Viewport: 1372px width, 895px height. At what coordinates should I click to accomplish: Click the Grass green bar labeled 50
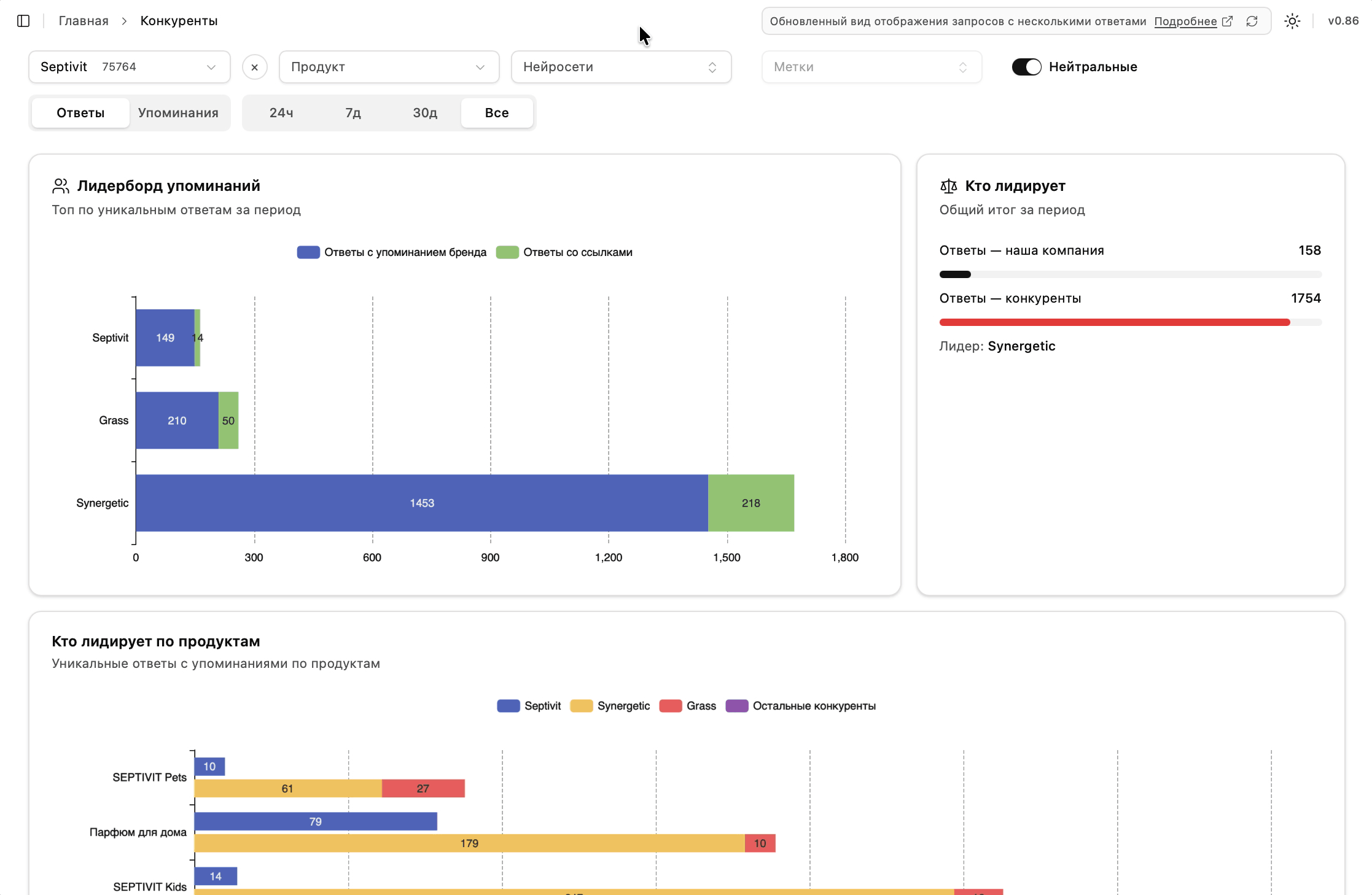pyautogui.click(x=228, y=420)
